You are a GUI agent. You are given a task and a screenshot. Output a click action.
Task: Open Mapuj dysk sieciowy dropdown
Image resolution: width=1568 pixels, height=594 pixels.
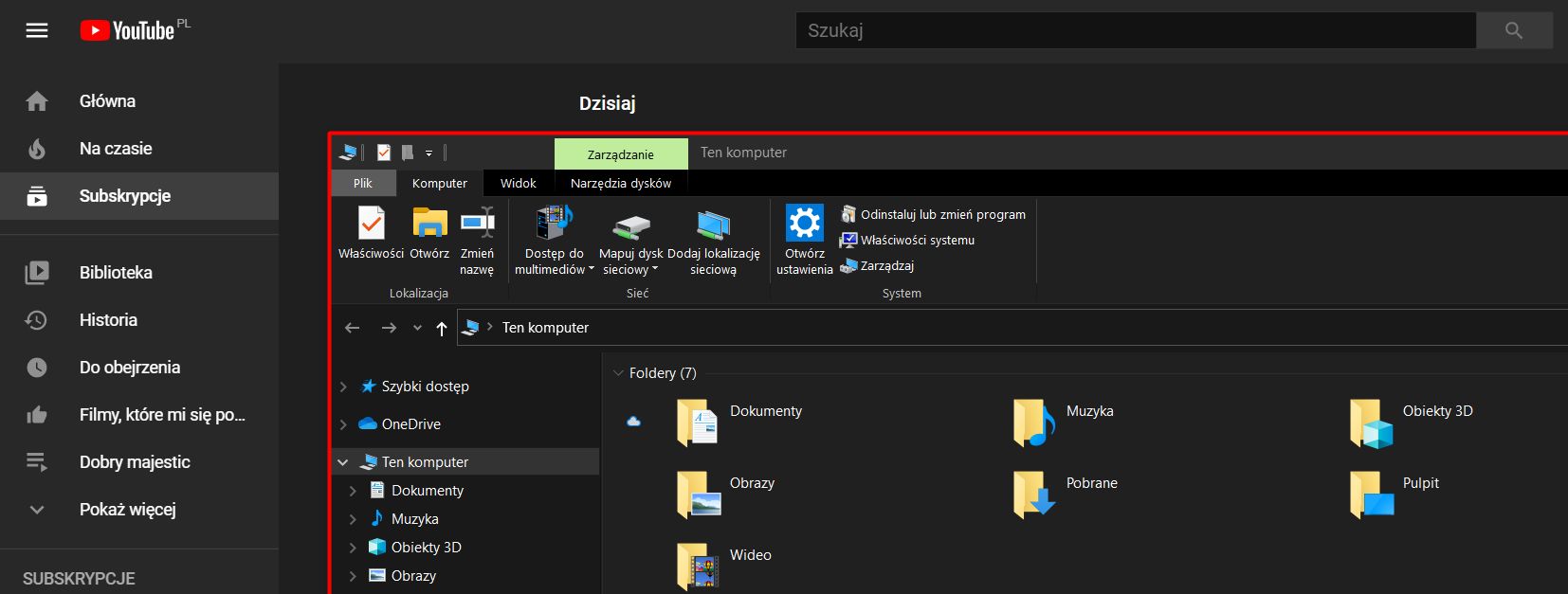pyautogui.click(x=631, y=242)
